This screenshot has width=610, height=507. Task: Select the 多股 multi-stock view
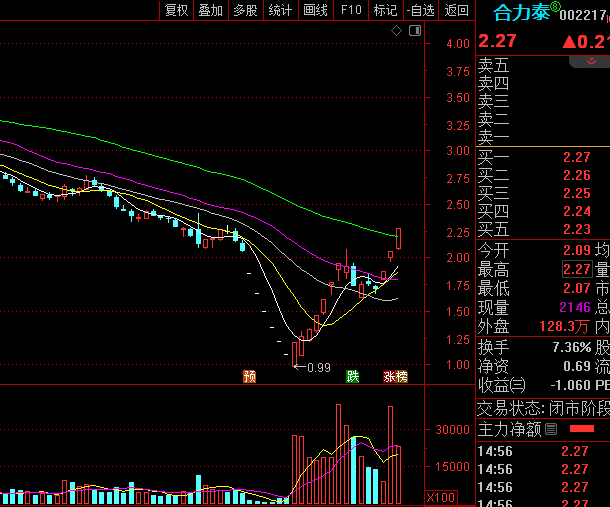(245, 10)
